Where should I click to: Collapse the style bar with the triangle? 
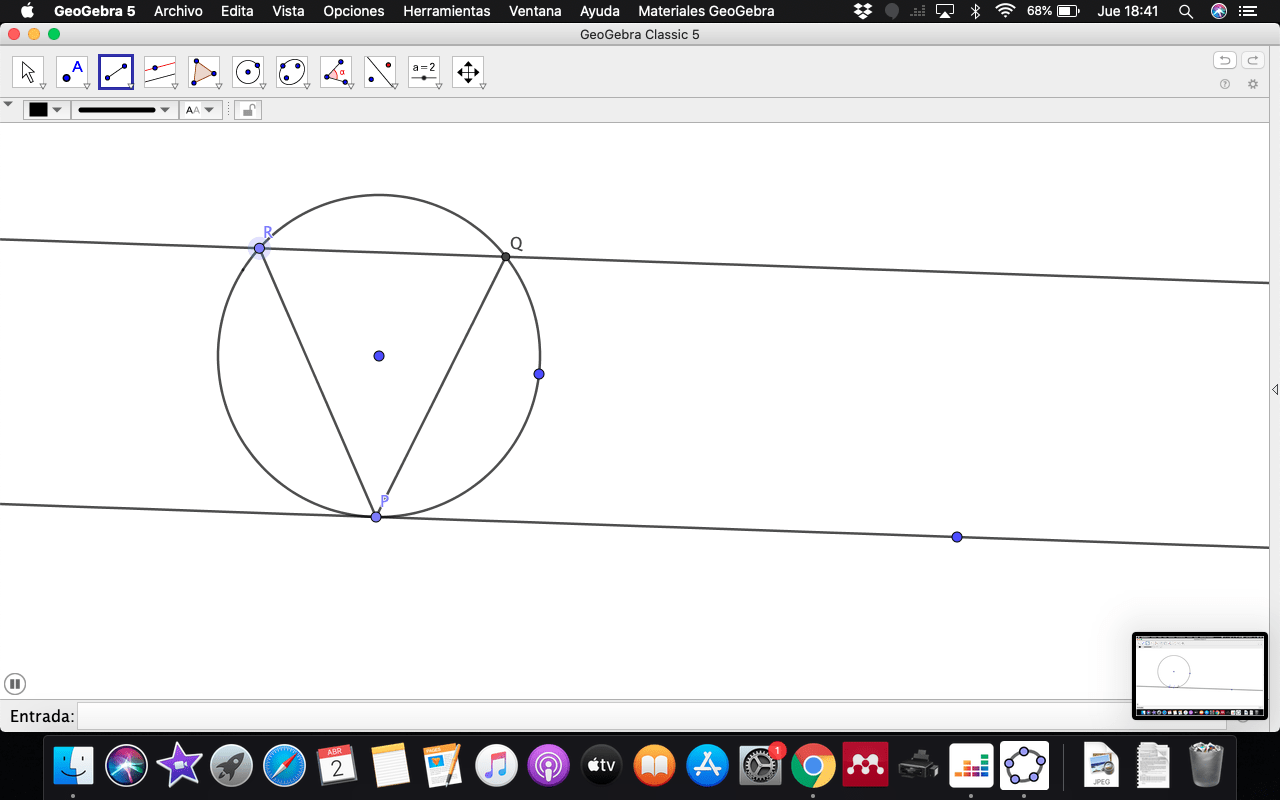pyautogui.click(x=9, y=104)
